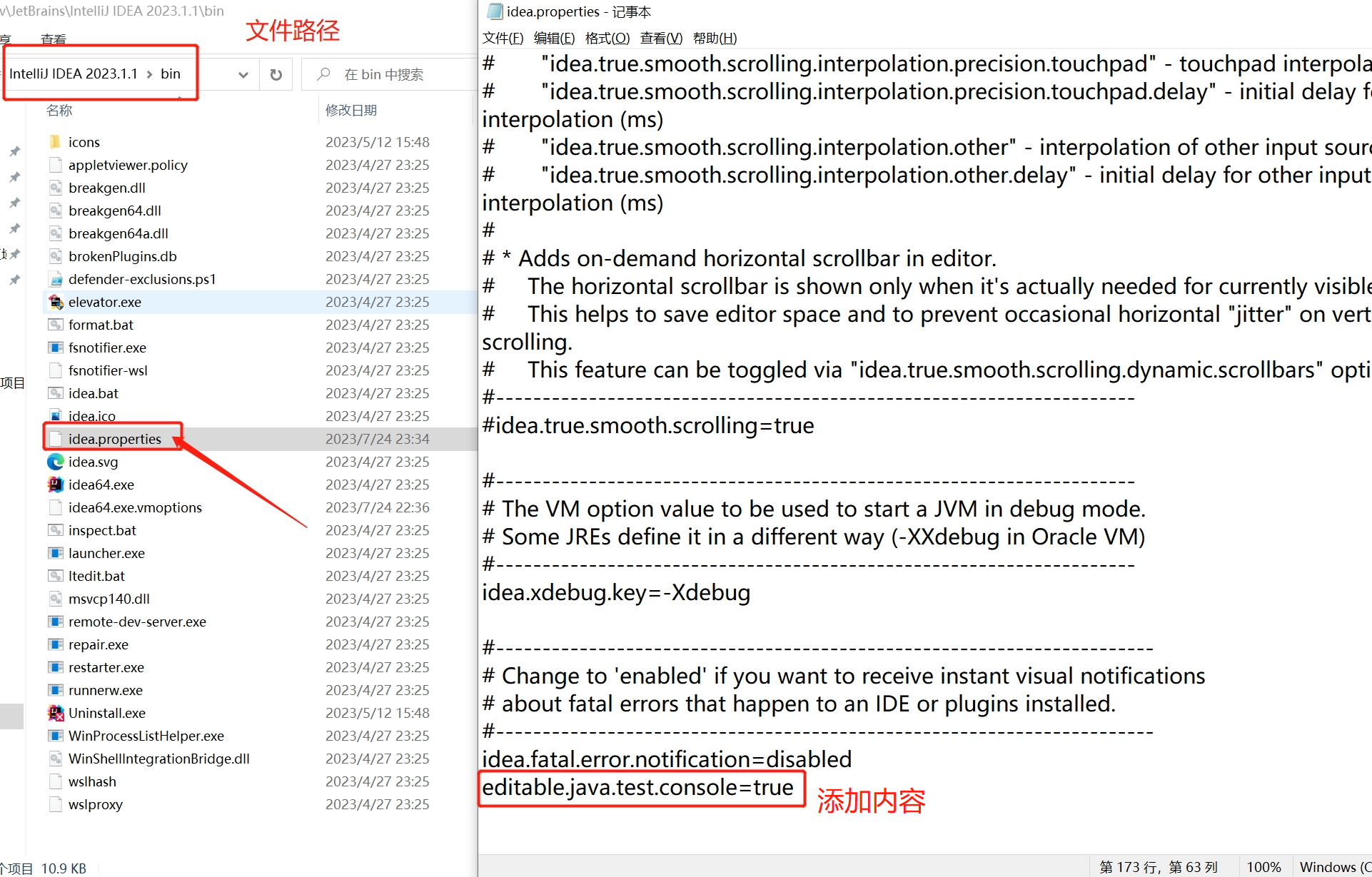Select the idea64.exe.vmoptions file
The image size is (1372, 877).
135,507
